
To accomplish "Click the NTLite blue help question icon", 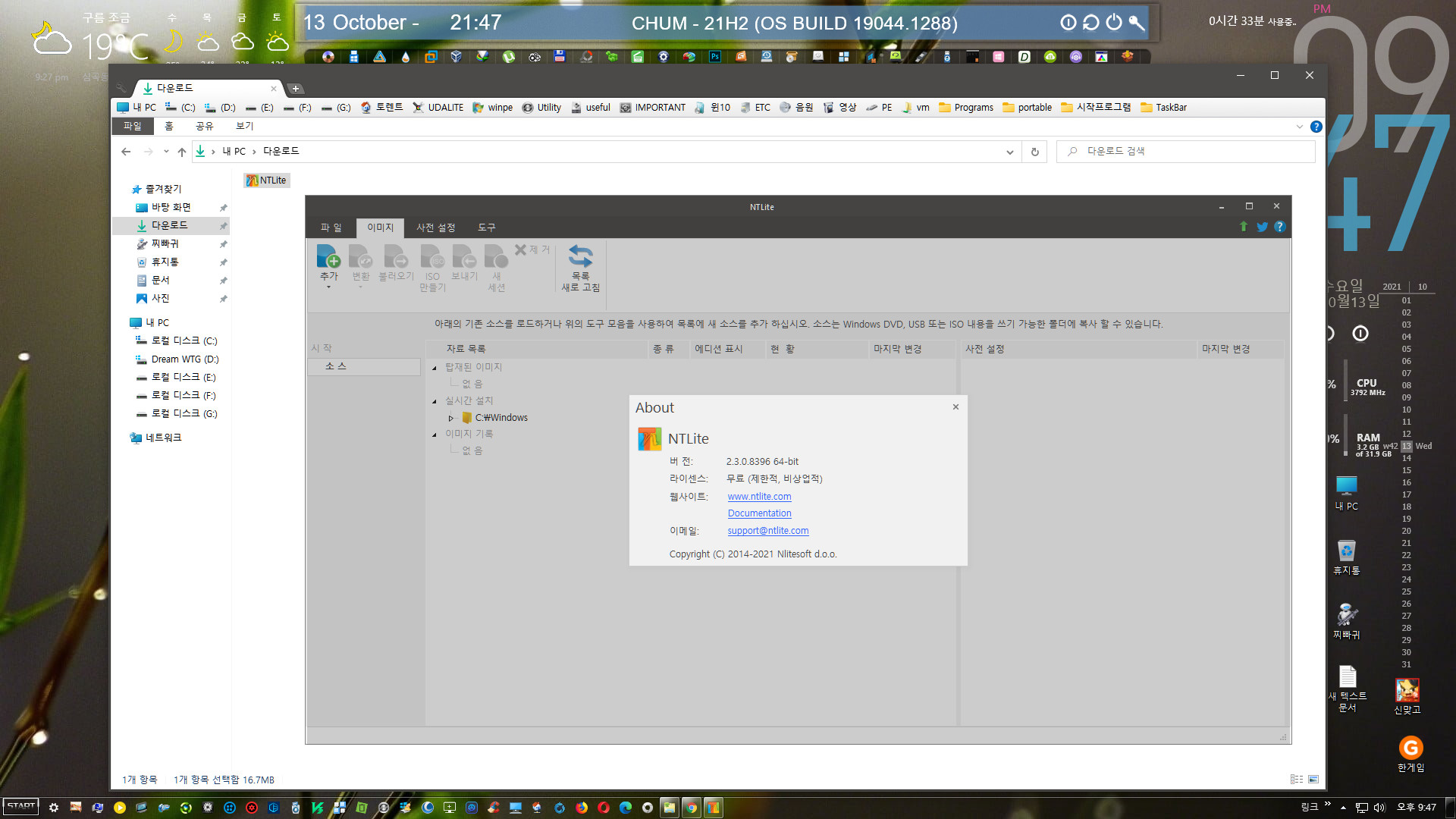I will click(x=1280, y=227).
